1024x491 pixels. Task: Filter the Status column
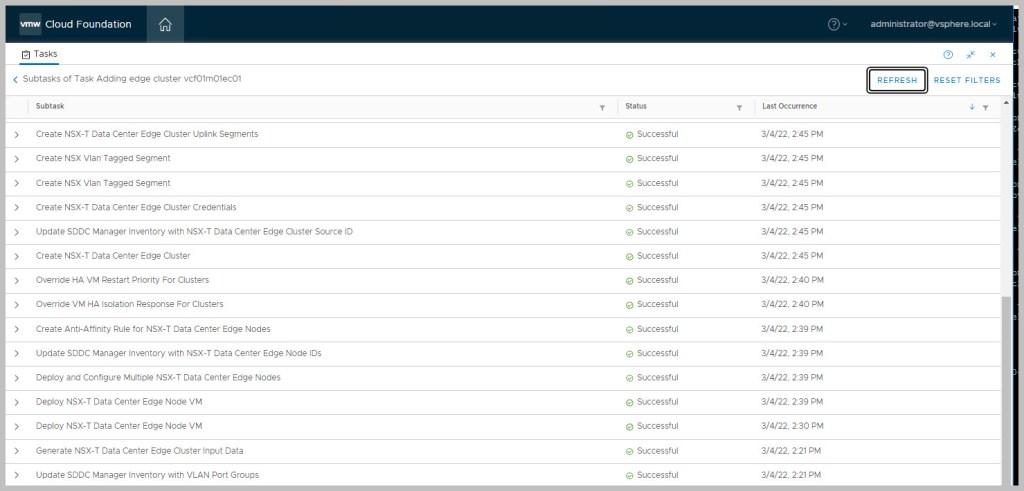[x=739, y=108]
